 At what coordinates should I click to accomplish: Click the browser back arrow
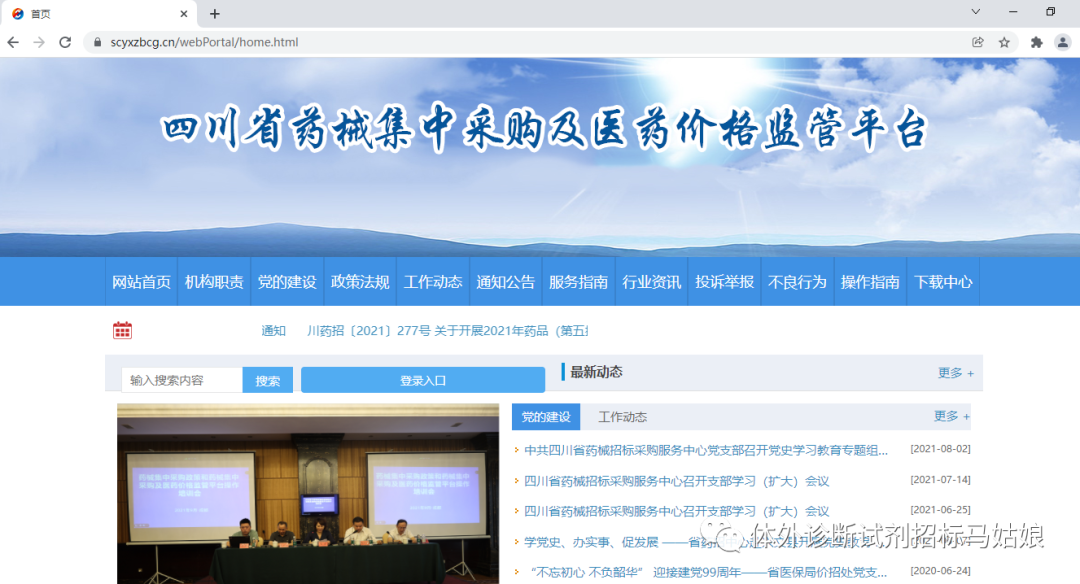point(13,42)
